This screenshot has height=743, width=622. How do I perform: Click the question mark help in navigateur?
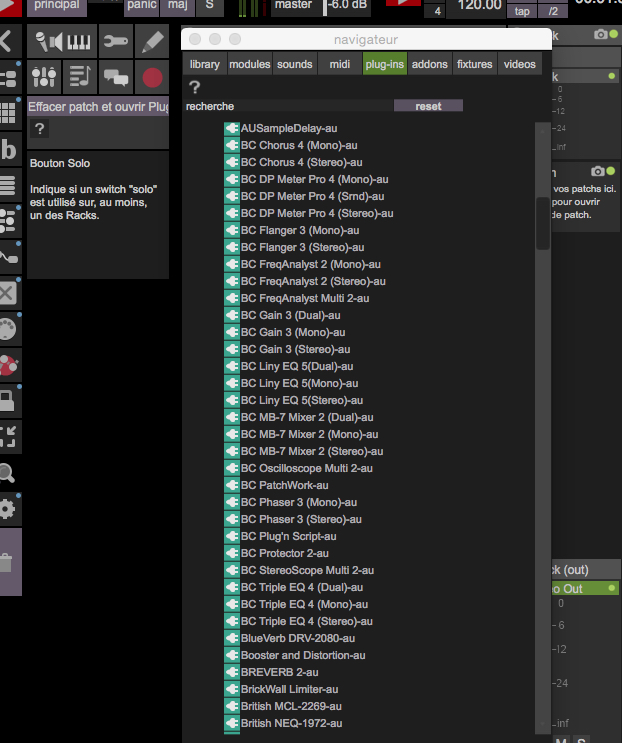coord(194,87)
